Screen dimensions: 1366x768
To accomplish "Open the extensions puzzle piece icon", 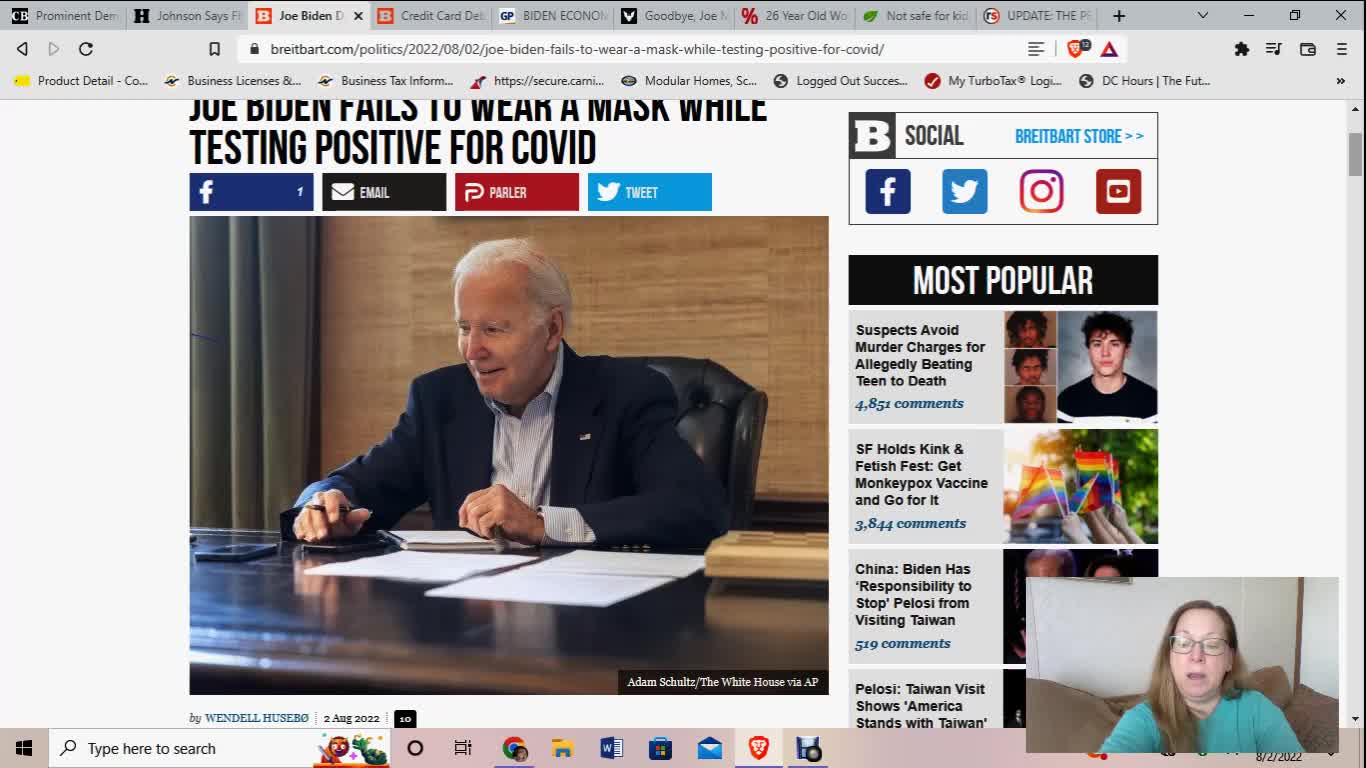I will (x=1241, y=49).
